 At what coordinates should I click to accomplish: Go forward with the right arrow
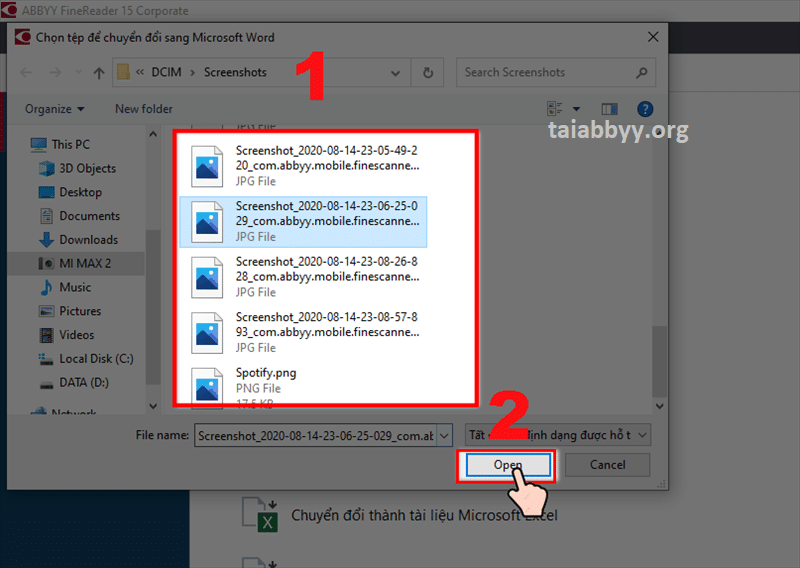(55, 72)
